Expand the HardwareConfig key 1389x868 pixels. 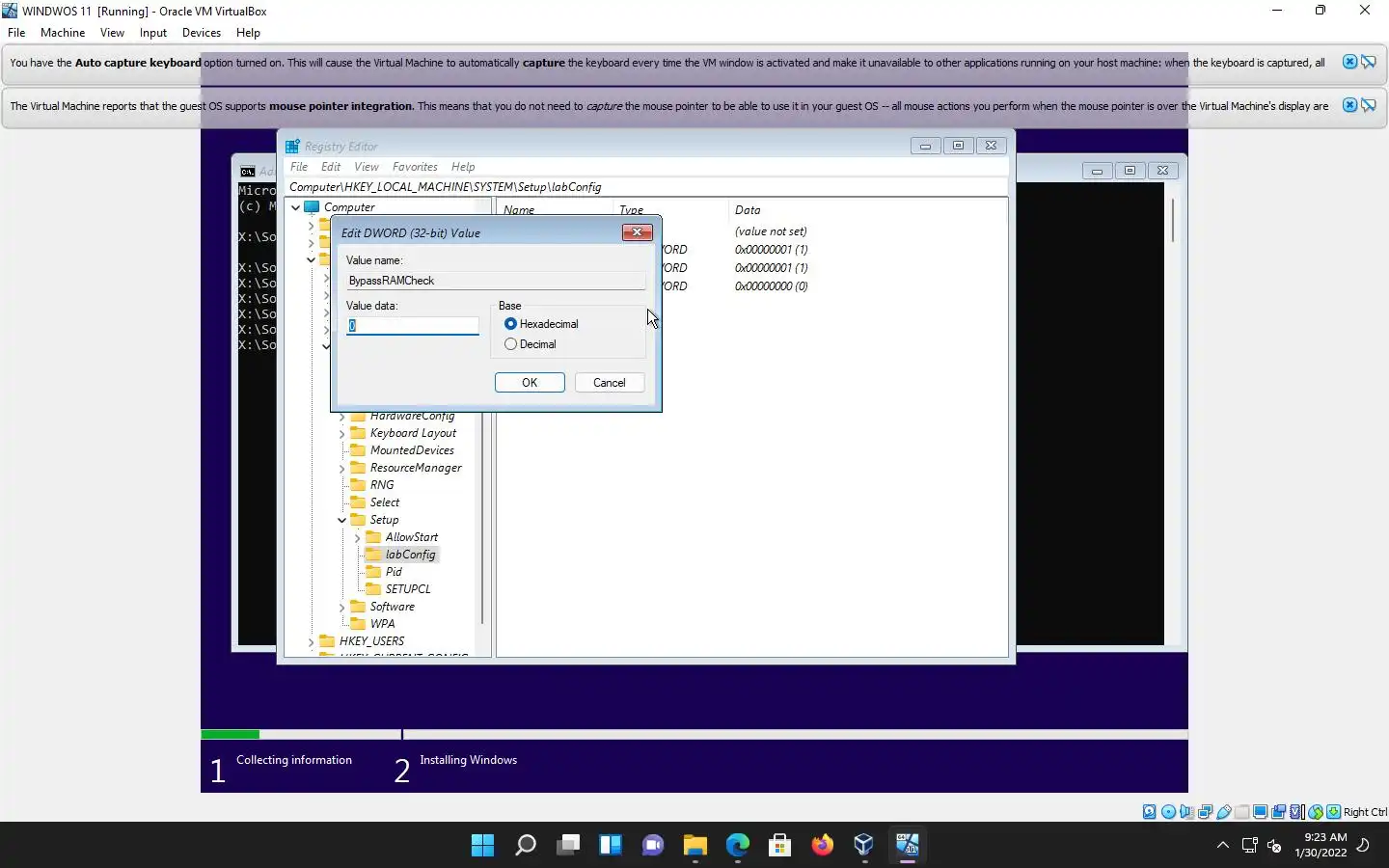[342, 417]
